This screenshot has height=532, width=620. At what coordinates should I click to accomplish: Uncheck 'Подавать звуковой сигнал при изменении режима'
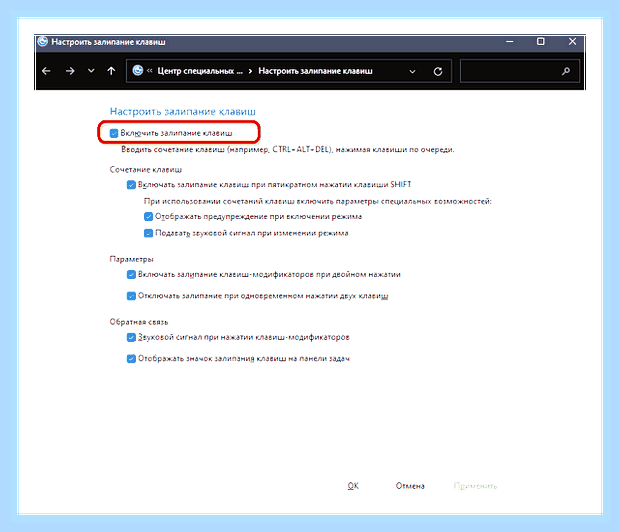click(x=148, y=233)
